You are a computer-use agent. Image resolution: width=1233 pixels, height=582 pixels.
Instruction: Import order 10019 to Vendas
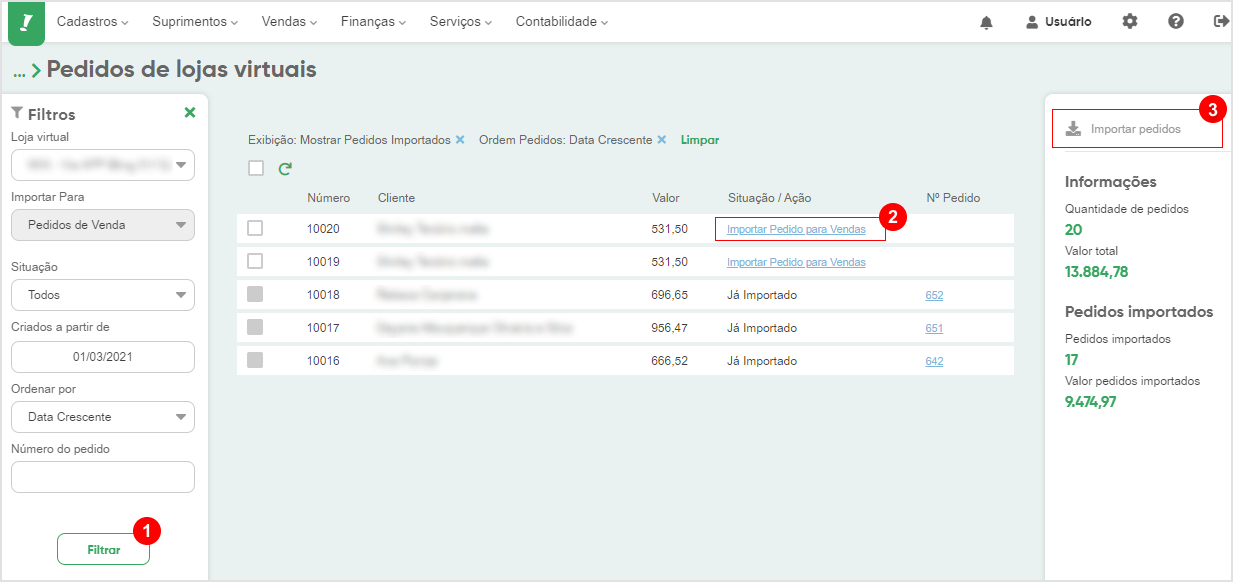796,262
